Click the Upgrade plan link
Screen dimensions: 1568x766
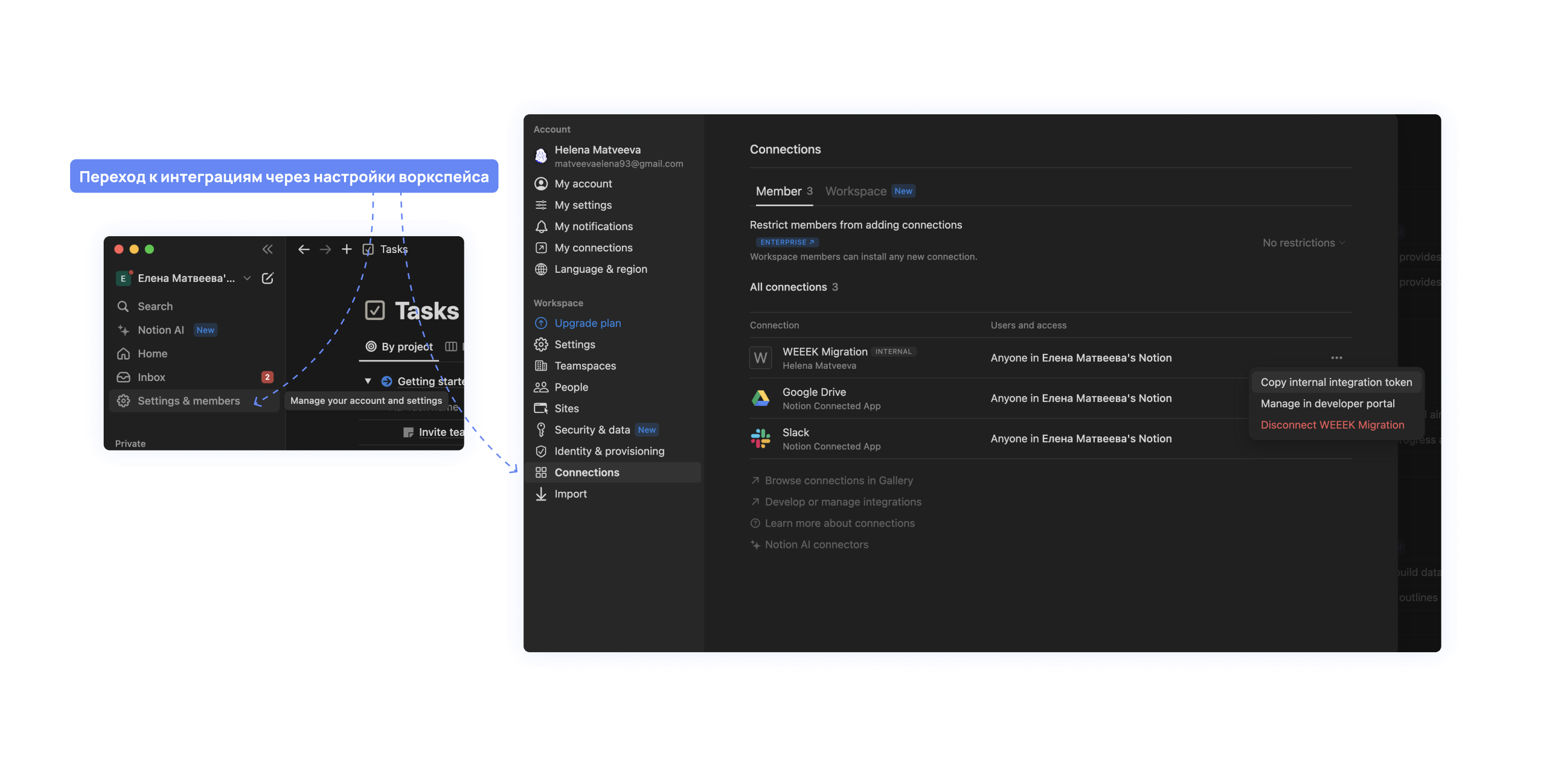pos(587,323)
